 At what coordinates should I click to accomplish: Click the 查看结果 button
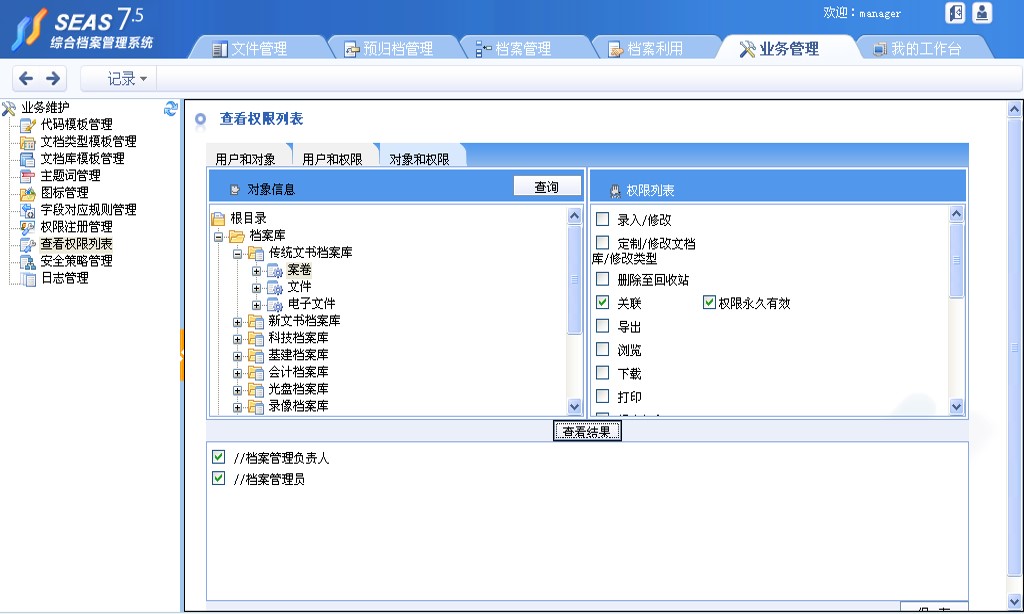point(587,431)
